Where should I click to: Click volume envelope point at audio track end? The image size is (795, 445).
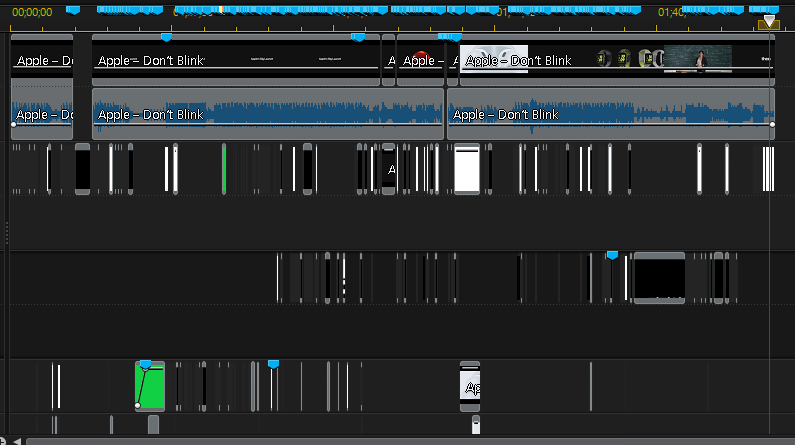coord(772,124)
